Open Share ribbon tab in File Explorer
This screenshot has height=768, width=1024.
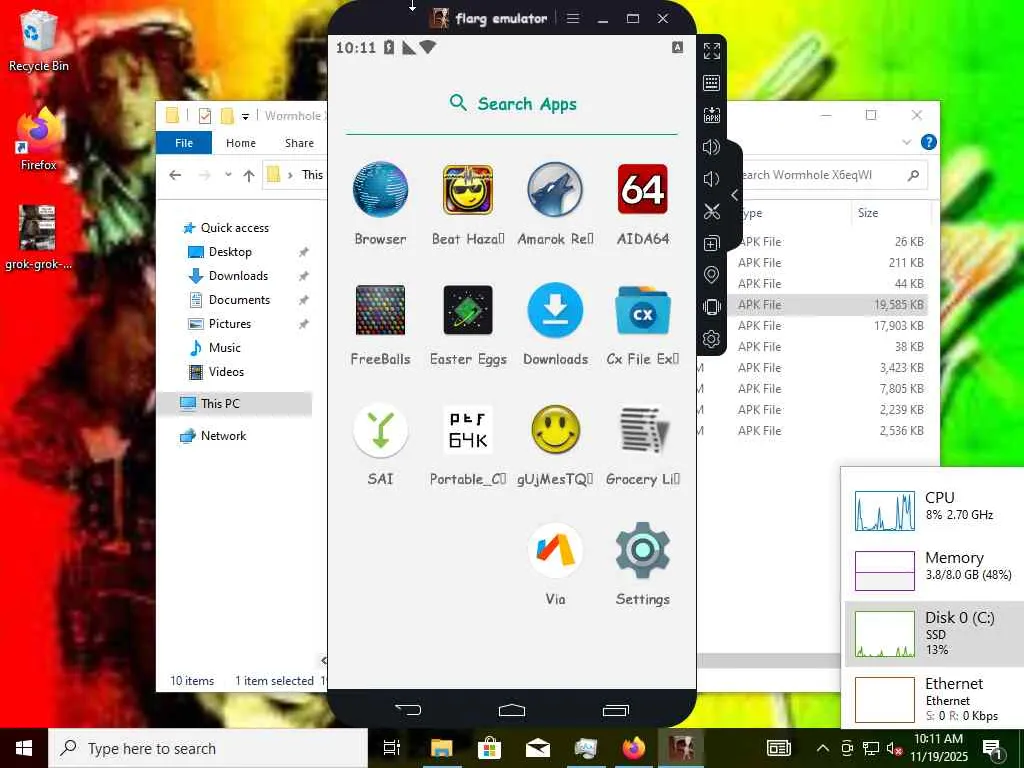click(x=299, y=143)
